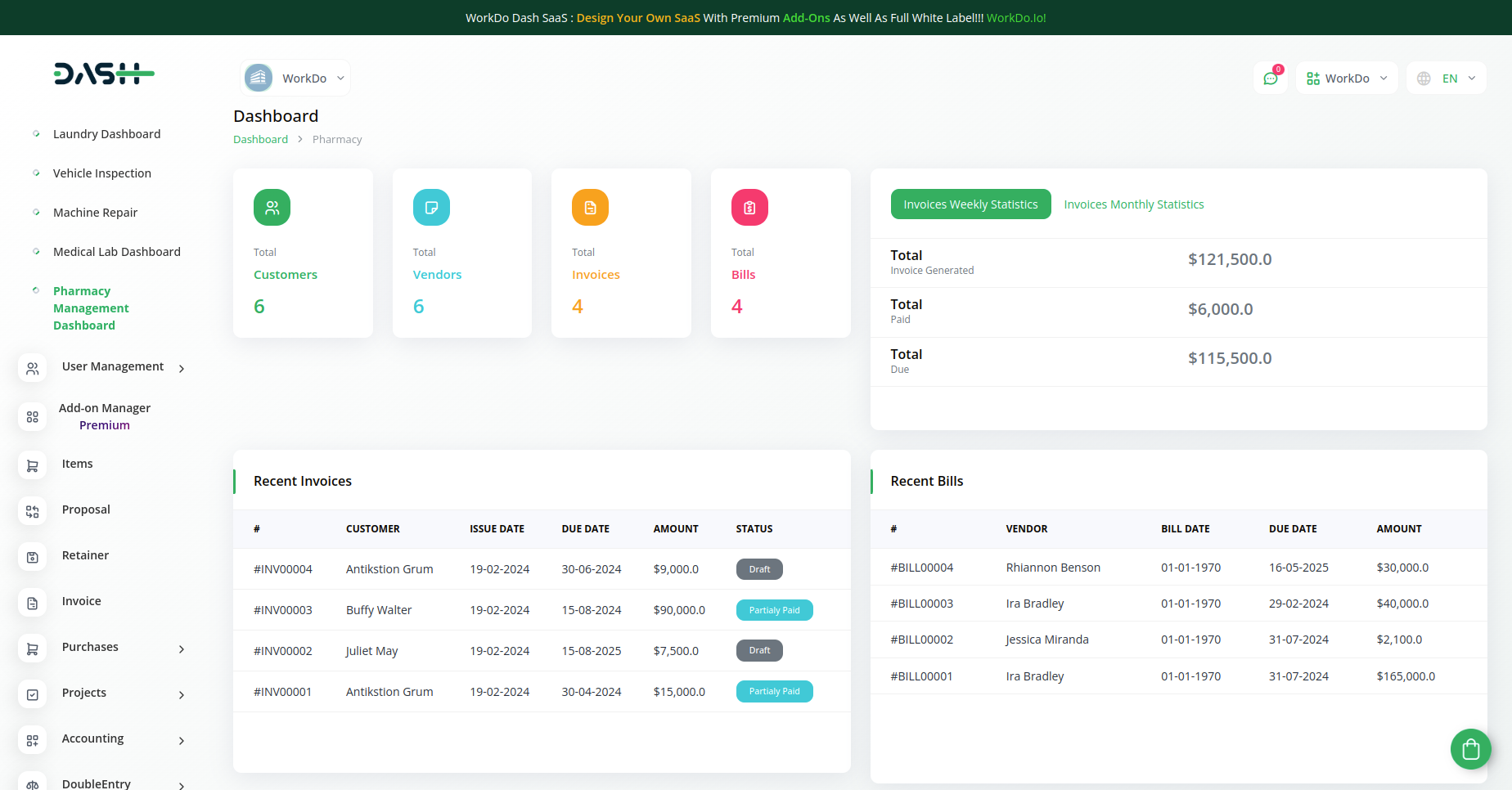Click the Dashboard breadcrumb link

pos(260,140)
